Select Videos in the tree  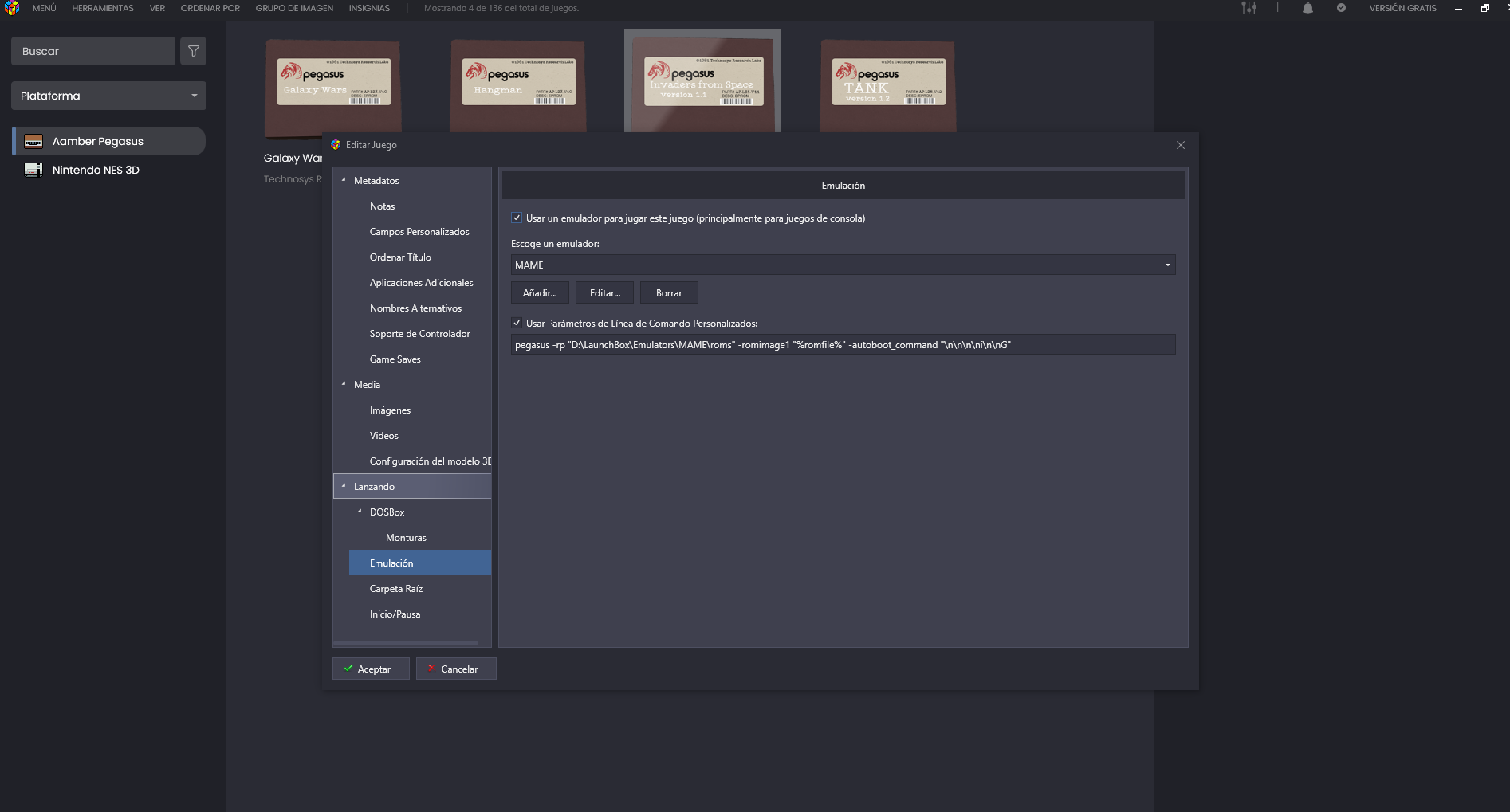[x=383, y=435]
